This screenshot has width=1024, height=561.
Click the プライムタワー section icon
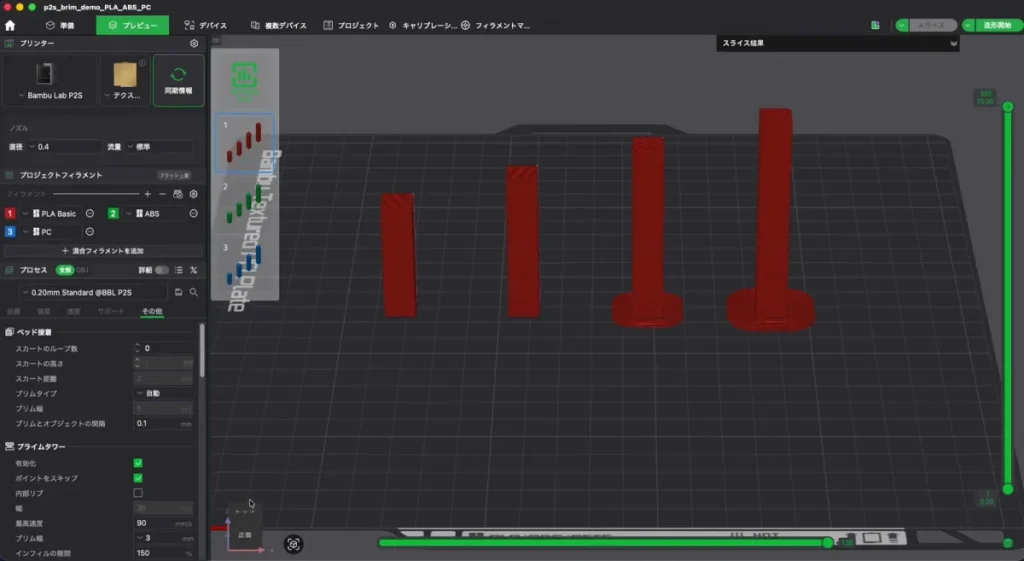9,447
